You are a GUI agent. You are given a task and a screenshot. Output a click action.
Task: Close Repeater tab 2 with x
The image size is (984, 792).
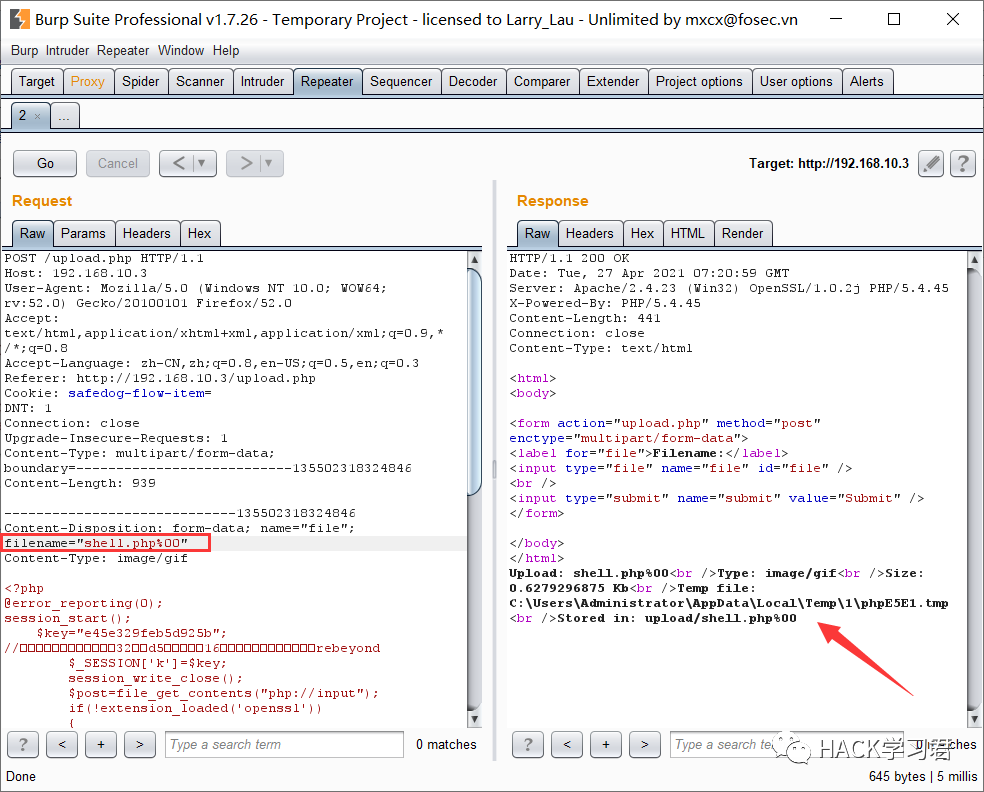point(38,116)
